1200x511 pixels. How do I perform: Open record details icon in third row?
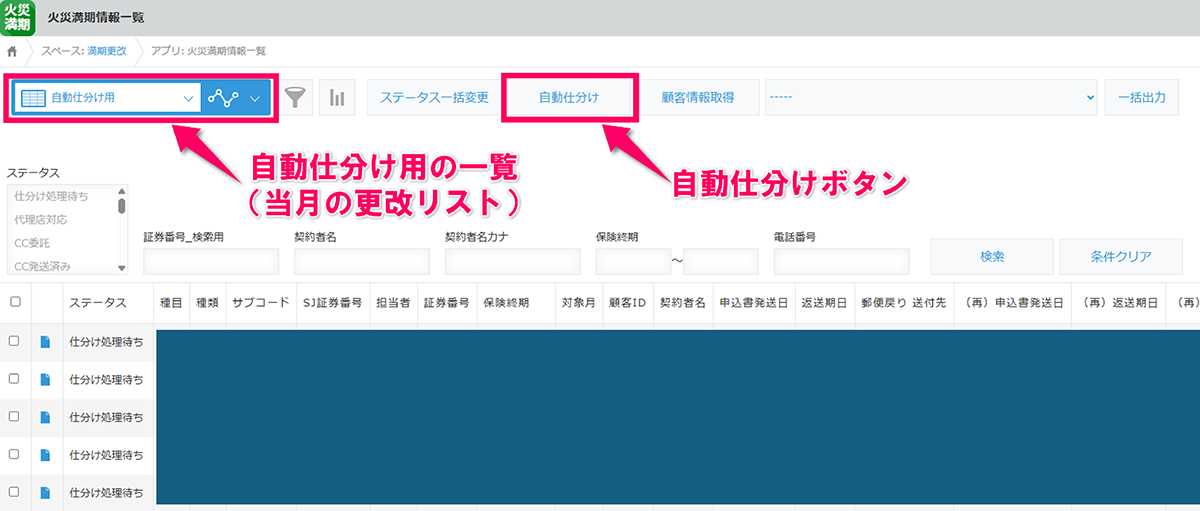[45, 416]
